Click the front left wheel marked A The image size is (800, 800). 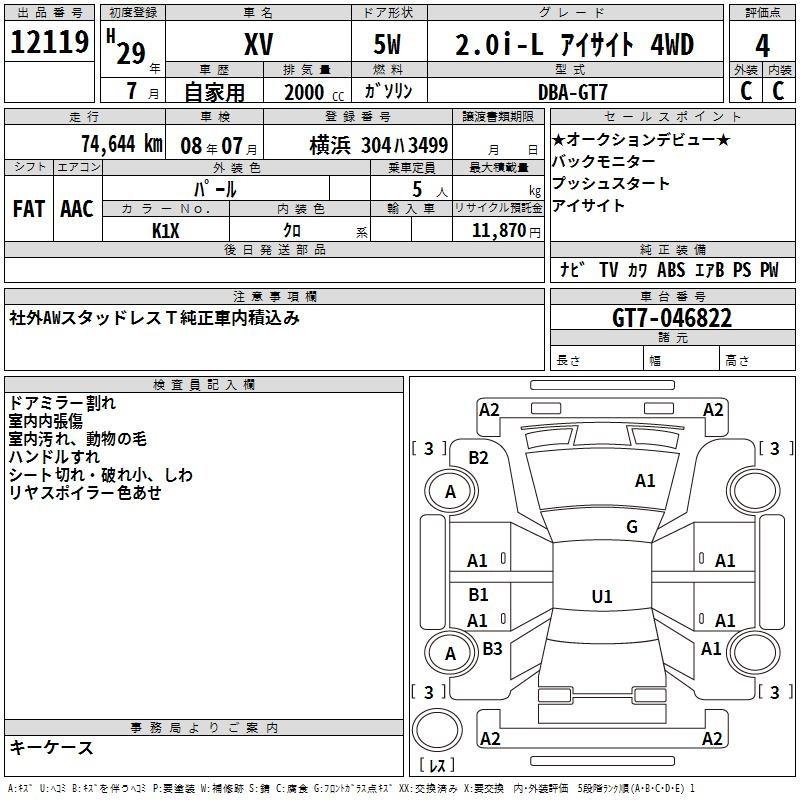[x=451, y=491]
